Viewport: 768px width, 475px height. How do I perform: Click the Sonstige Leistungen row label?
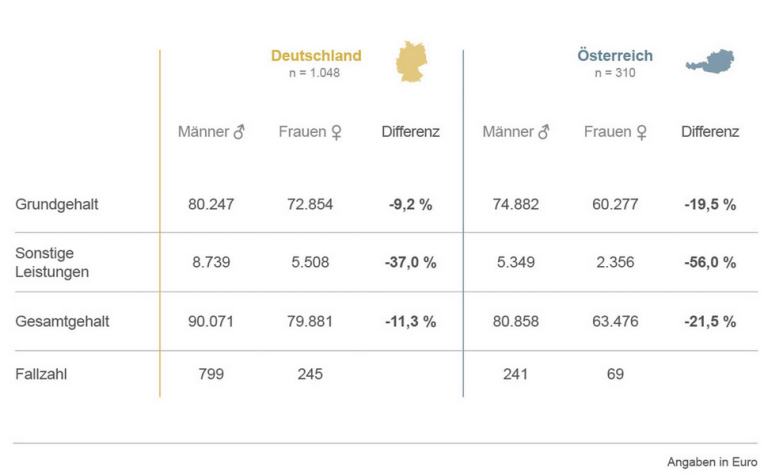coord(52,262)
